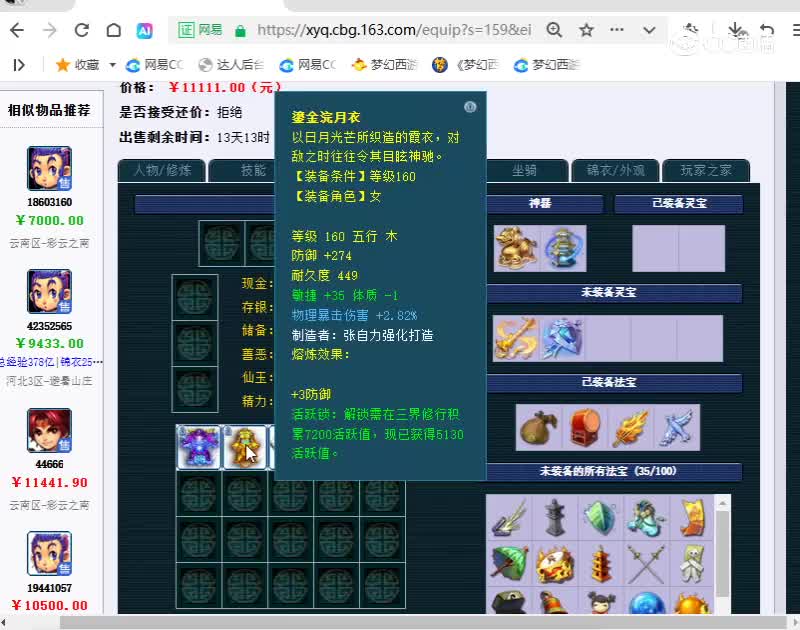Viewport: 800px width, 630px height.
Task: Expand the address bar dropdown chevron
Action: point(649,30)
